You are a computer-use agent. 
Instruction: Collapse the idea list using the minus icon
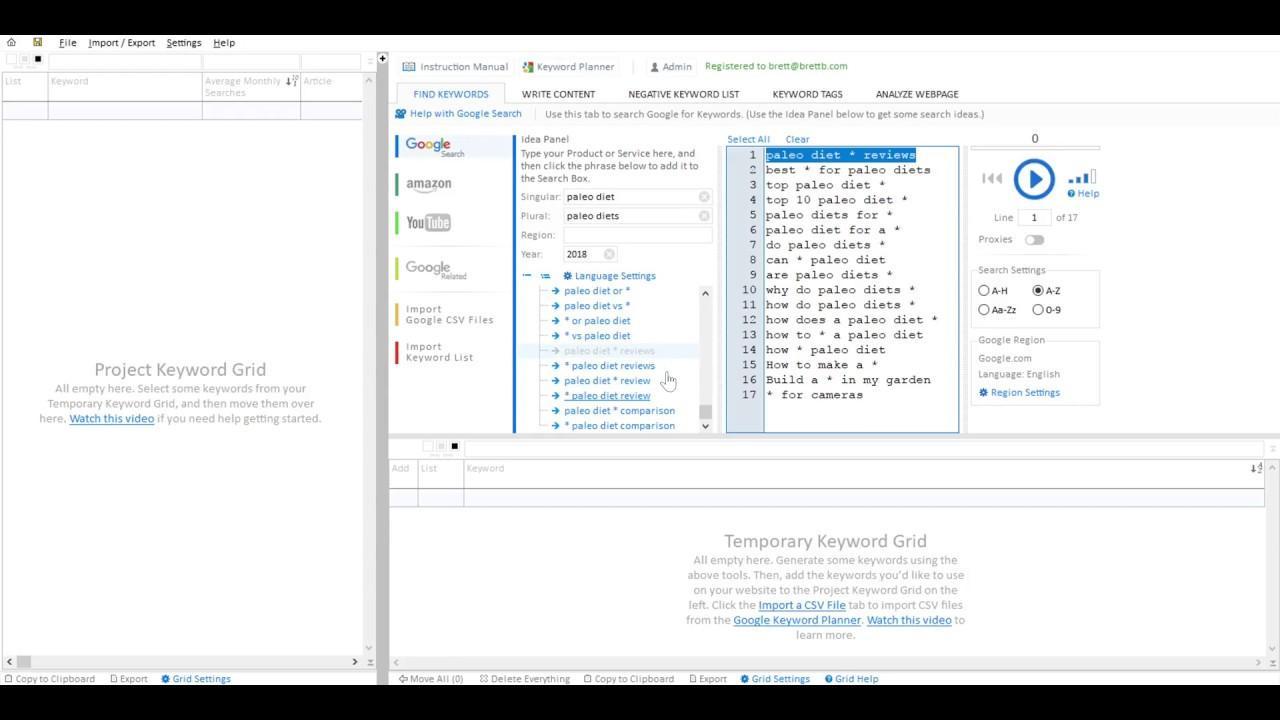pos(527,276)
